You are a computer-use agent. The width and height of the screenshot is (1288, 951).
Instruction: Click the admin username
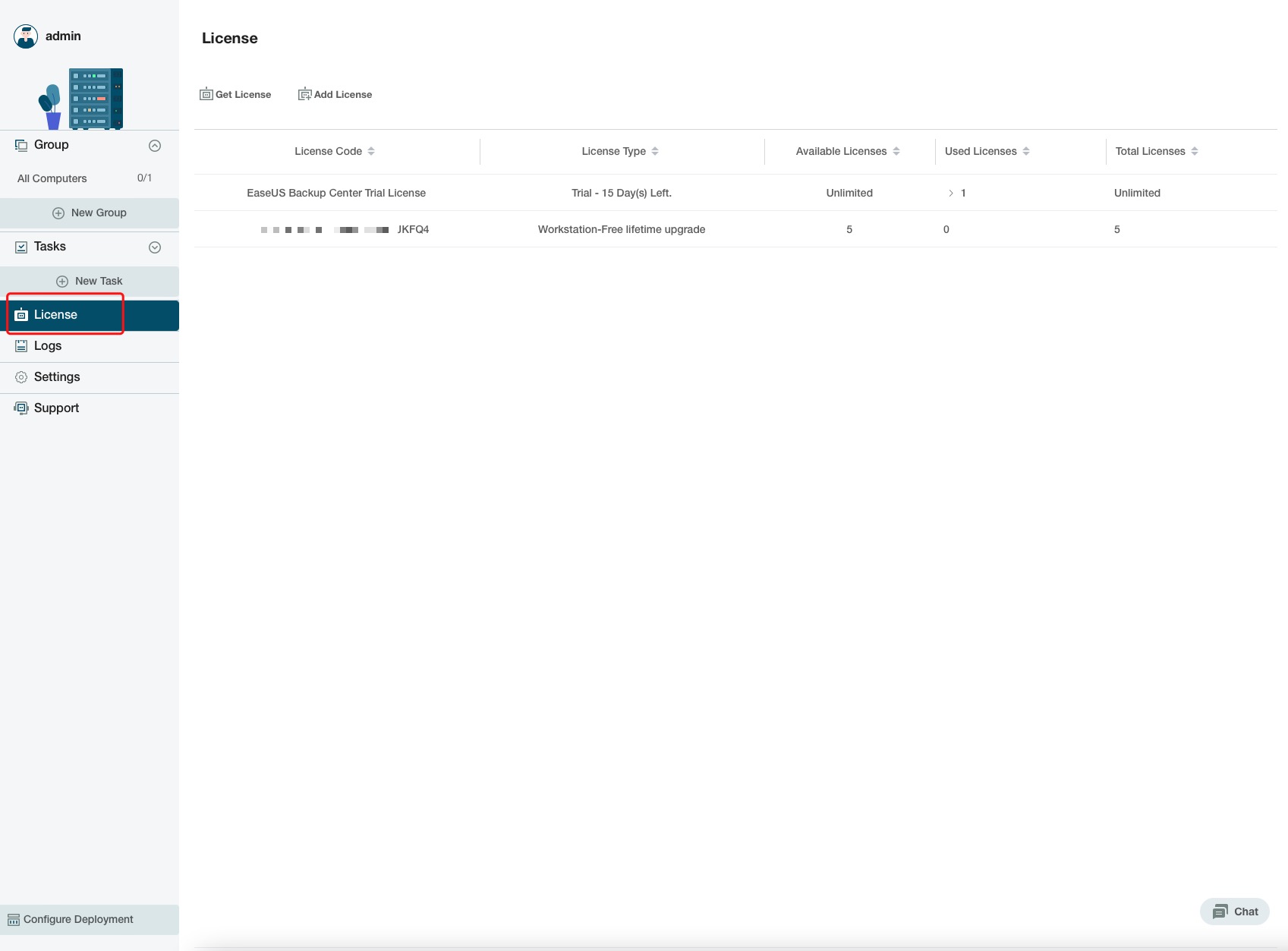tap(63, 36)
